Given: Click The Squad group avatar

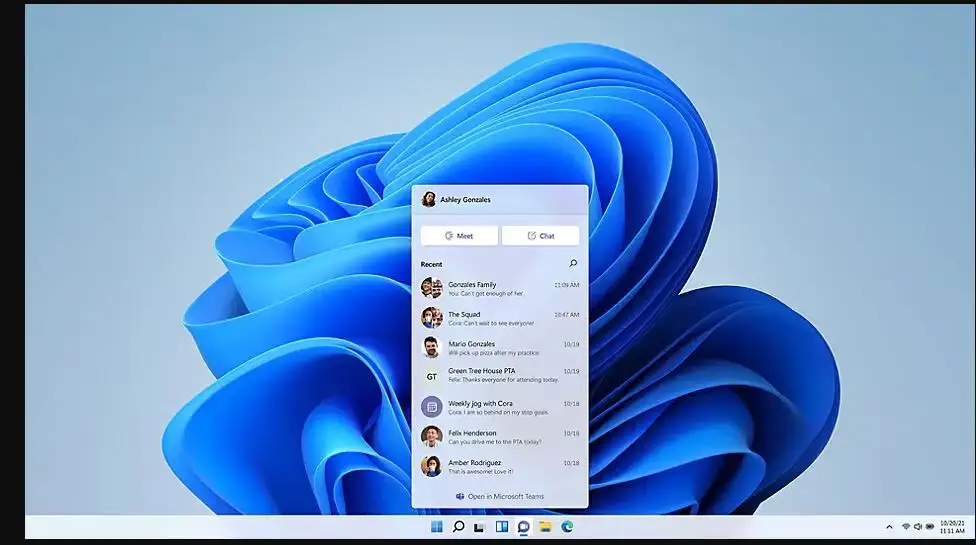Looking at the screenshot, I should 431,318.
